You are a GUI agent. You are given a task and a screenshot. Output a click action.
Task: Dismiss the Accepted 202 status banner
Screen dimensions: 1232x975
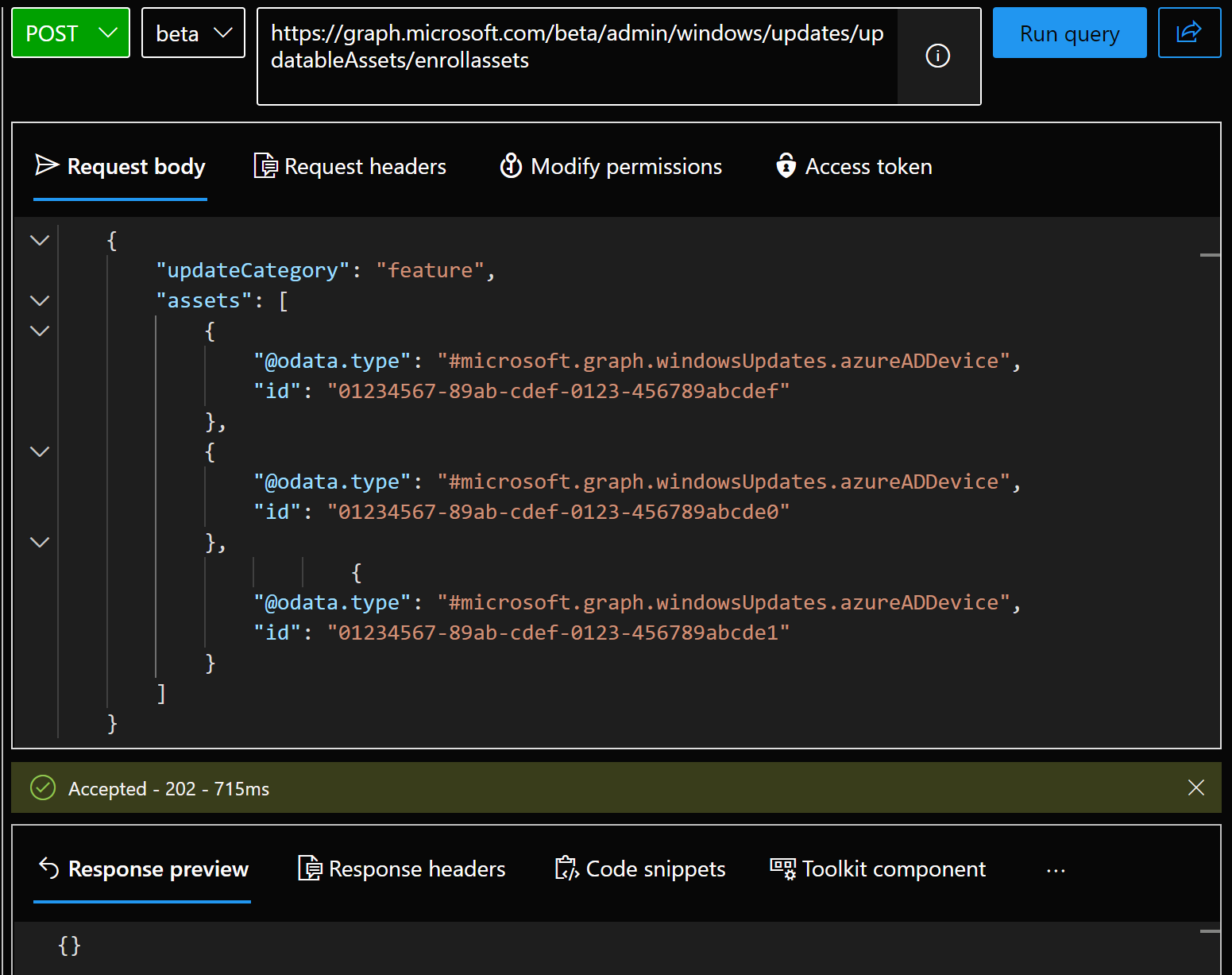[x=1195, y=787]
